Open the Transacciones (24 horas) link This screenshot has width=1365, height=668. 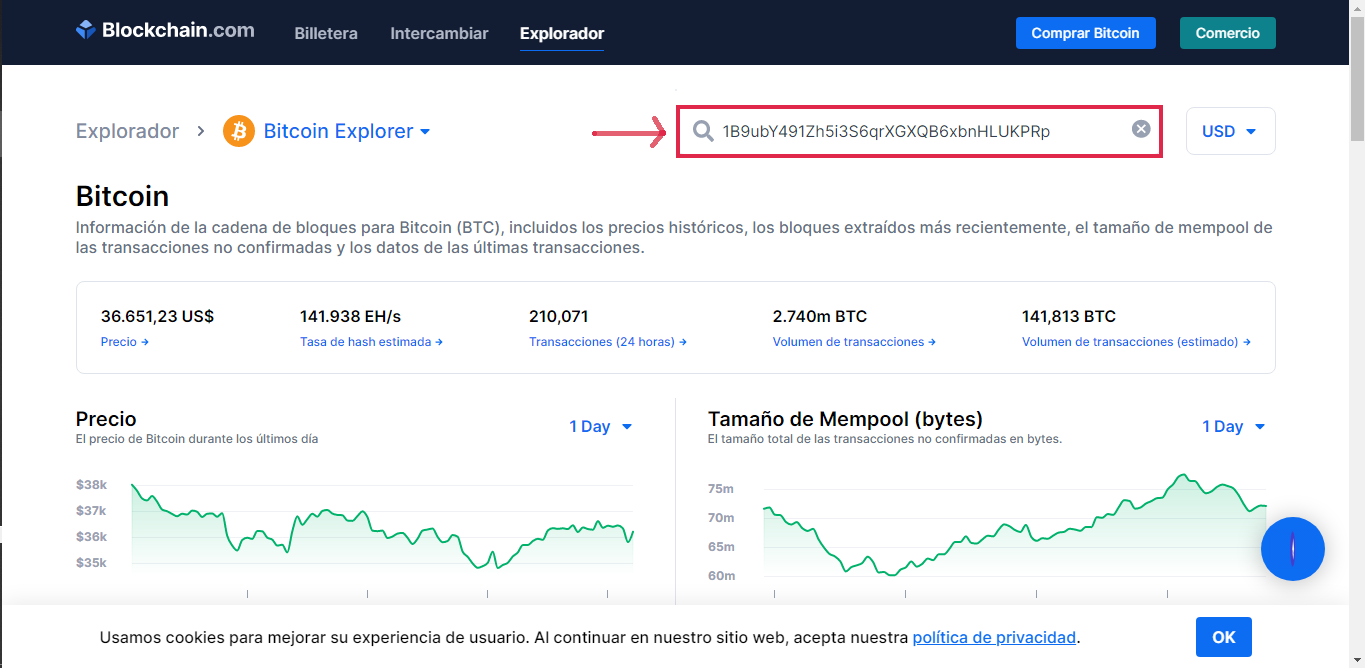(x=608, y=342)
